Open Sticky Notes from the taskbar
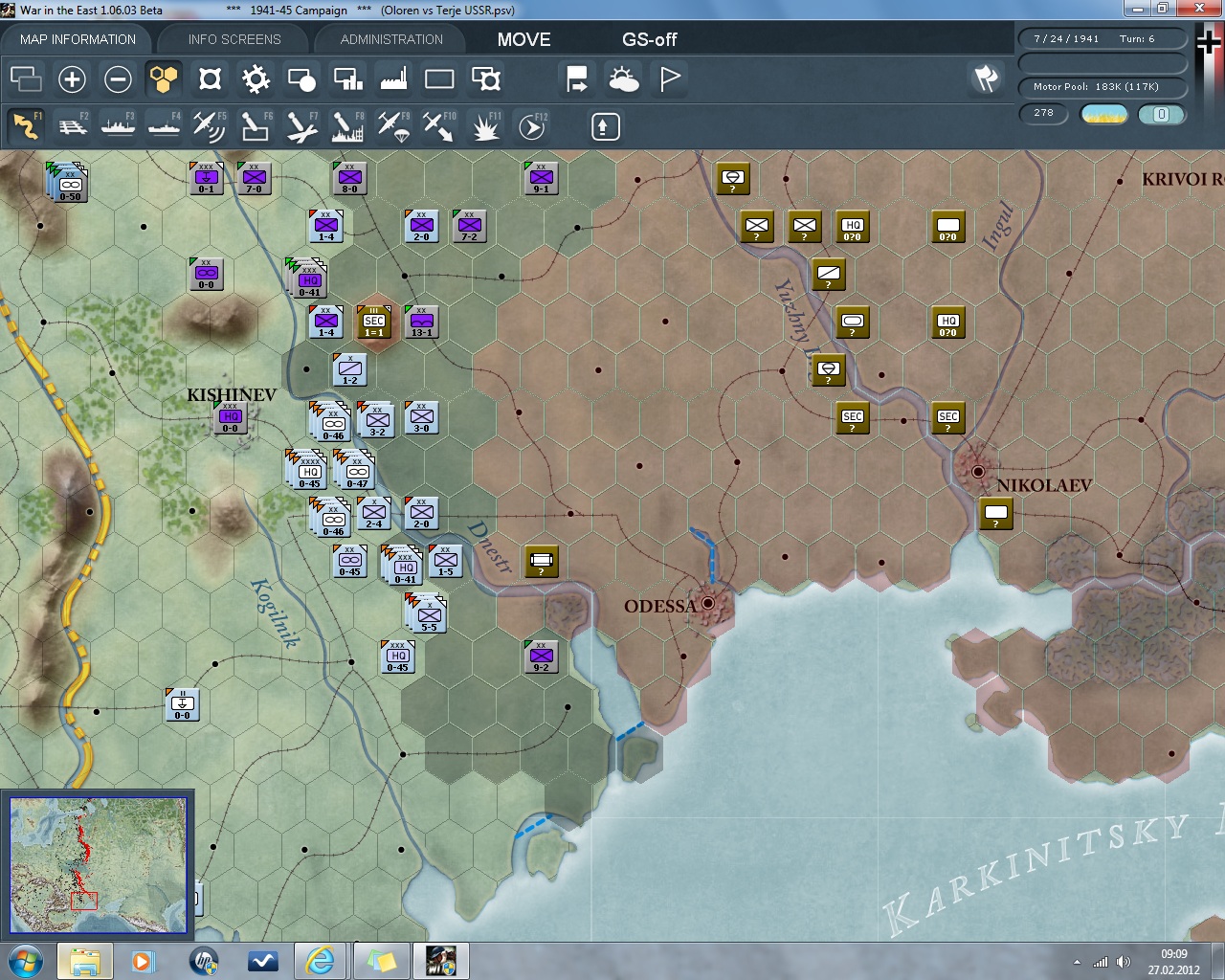1225x980 pixels. point(381,961)
